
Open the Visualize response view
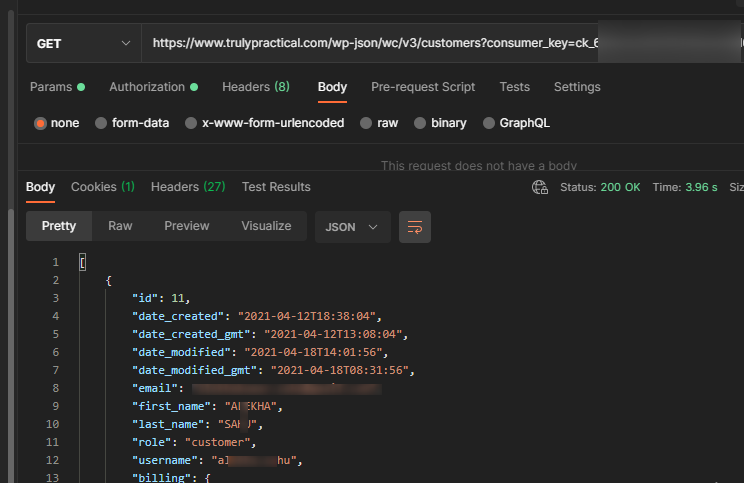coord(266,226)
